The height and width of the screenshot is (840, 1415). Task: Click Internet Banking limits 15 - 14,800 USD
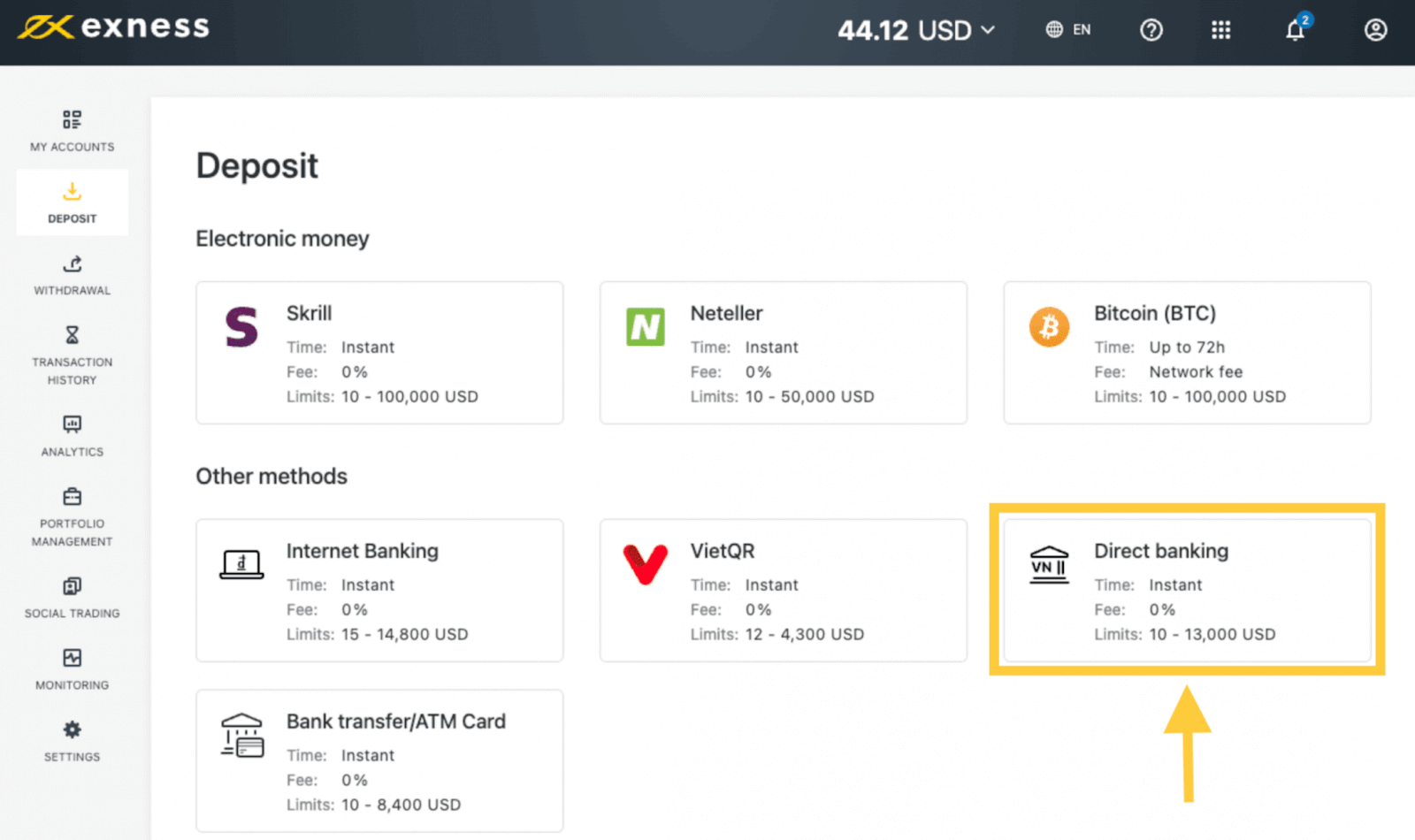(x=404, y=634)
